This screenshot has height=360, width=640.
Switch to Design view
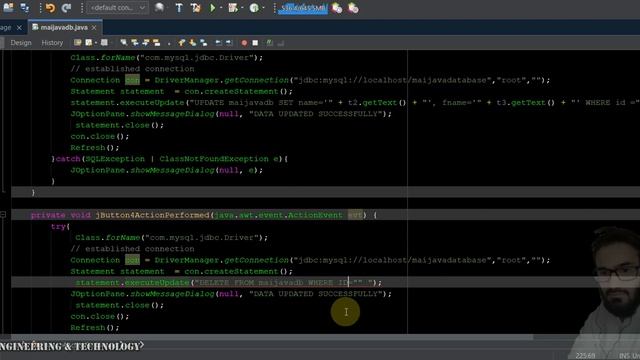tap(21, 42)
